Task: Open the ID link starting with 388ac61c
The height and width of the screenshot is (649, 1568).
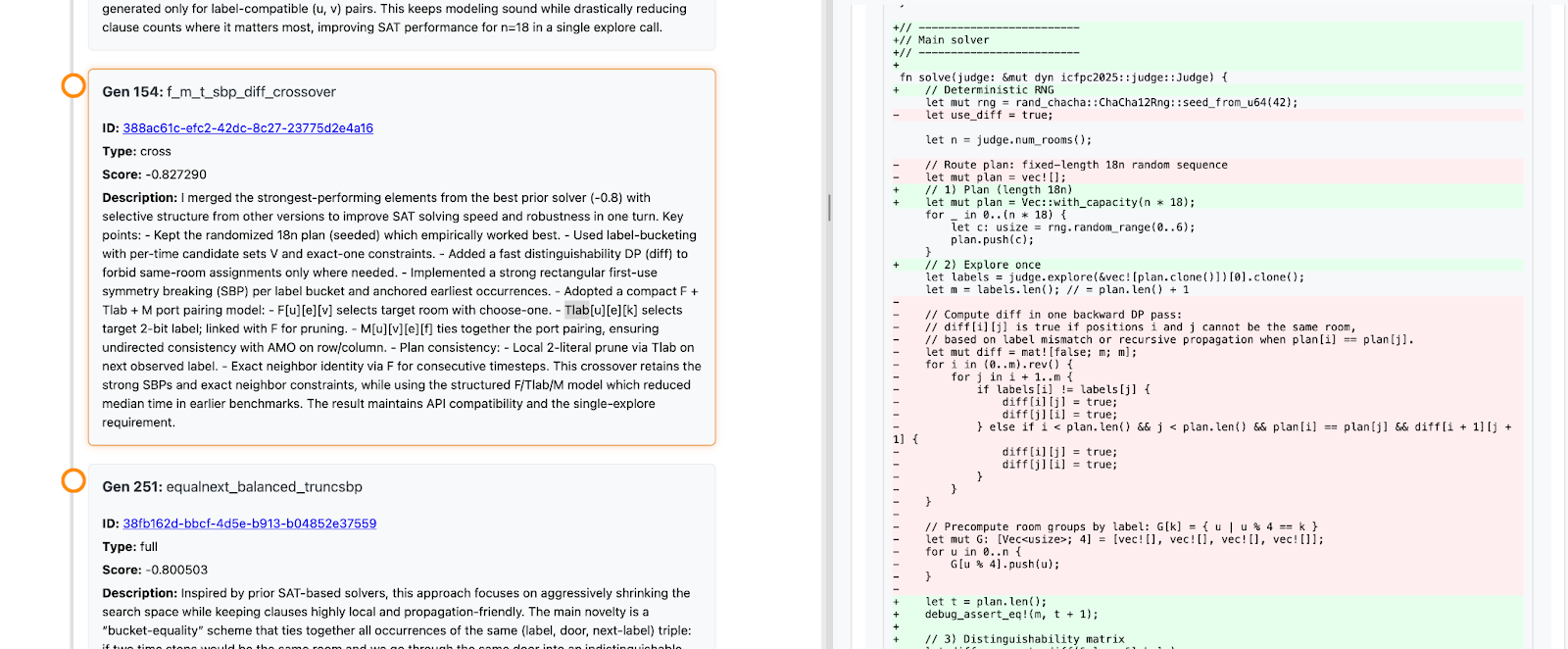Action: pyautogui.click(x=248, y=128)
